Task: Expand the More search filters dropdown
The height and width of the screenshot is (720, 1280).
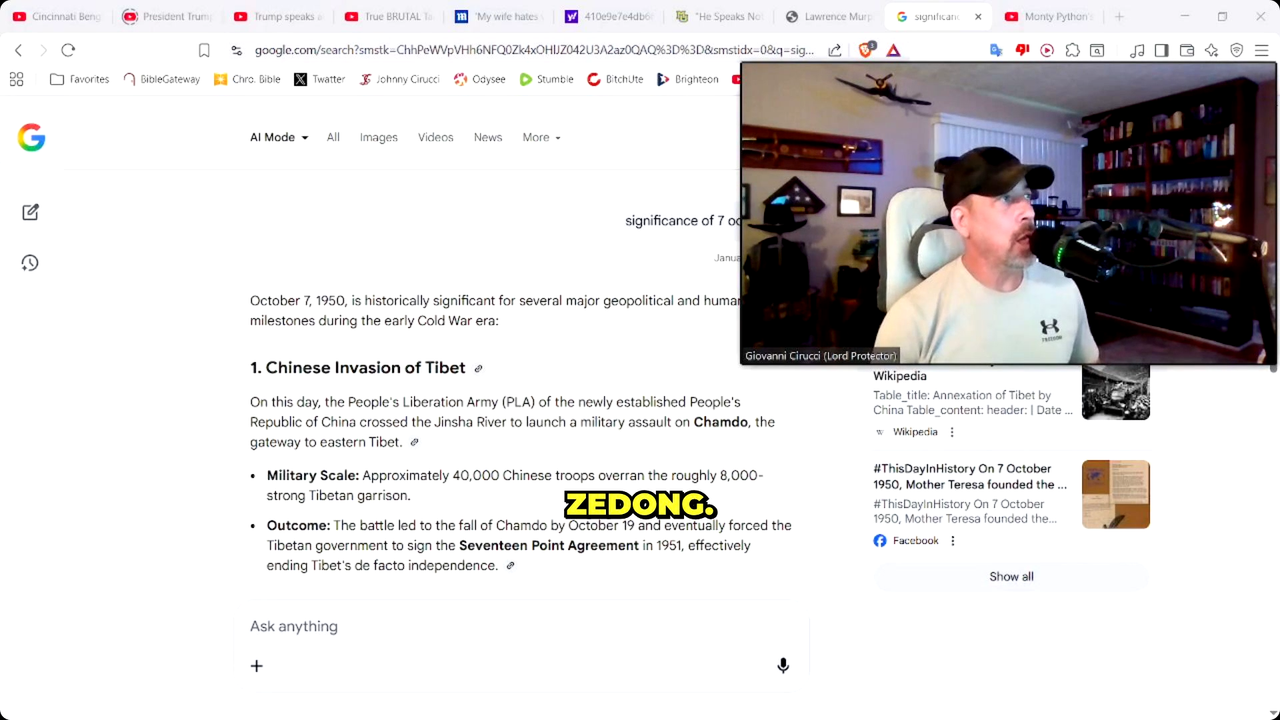Action: tap(541, 137)
